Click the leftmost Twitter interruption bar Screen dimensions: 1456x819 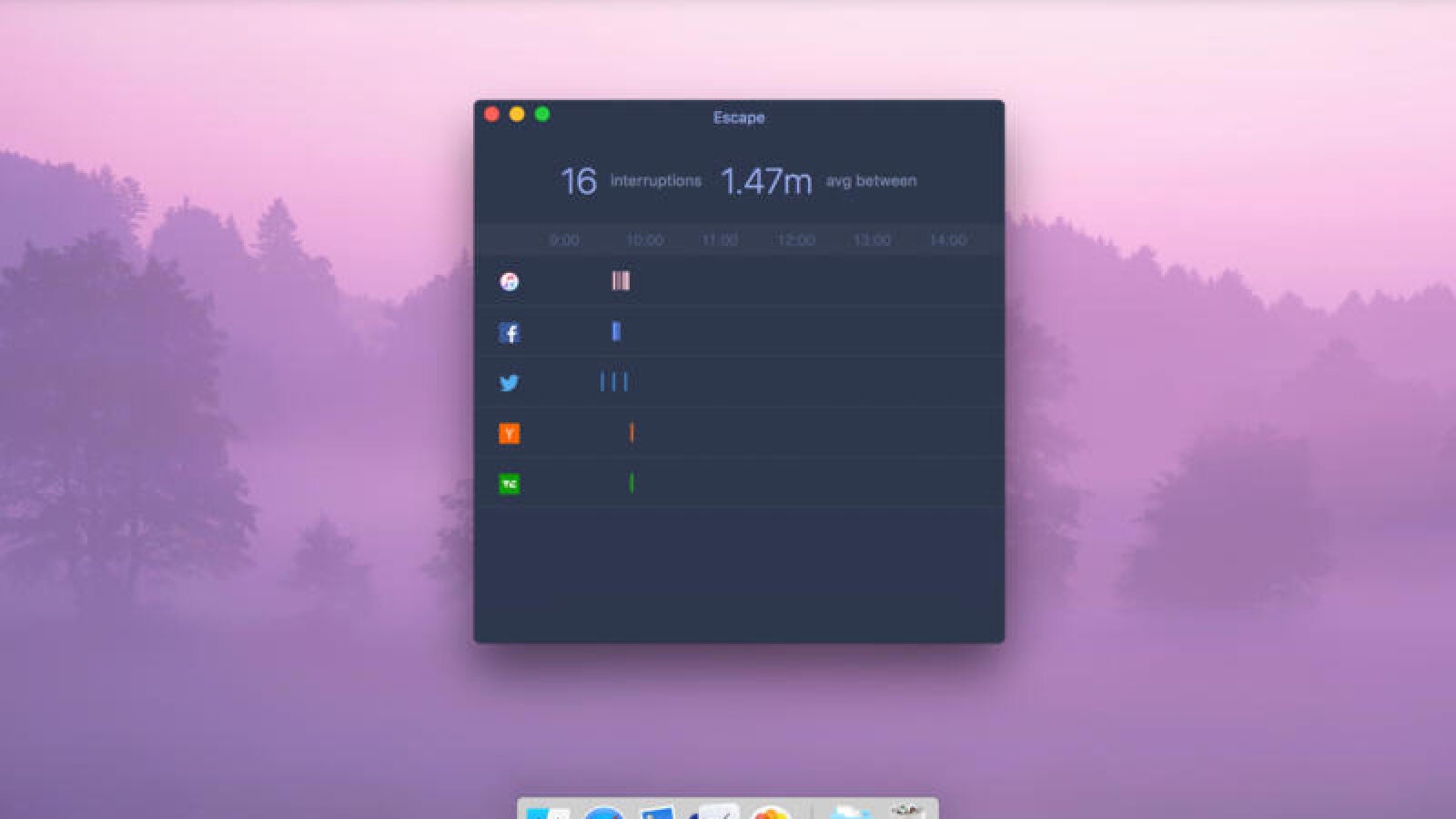tap(602, 381)
